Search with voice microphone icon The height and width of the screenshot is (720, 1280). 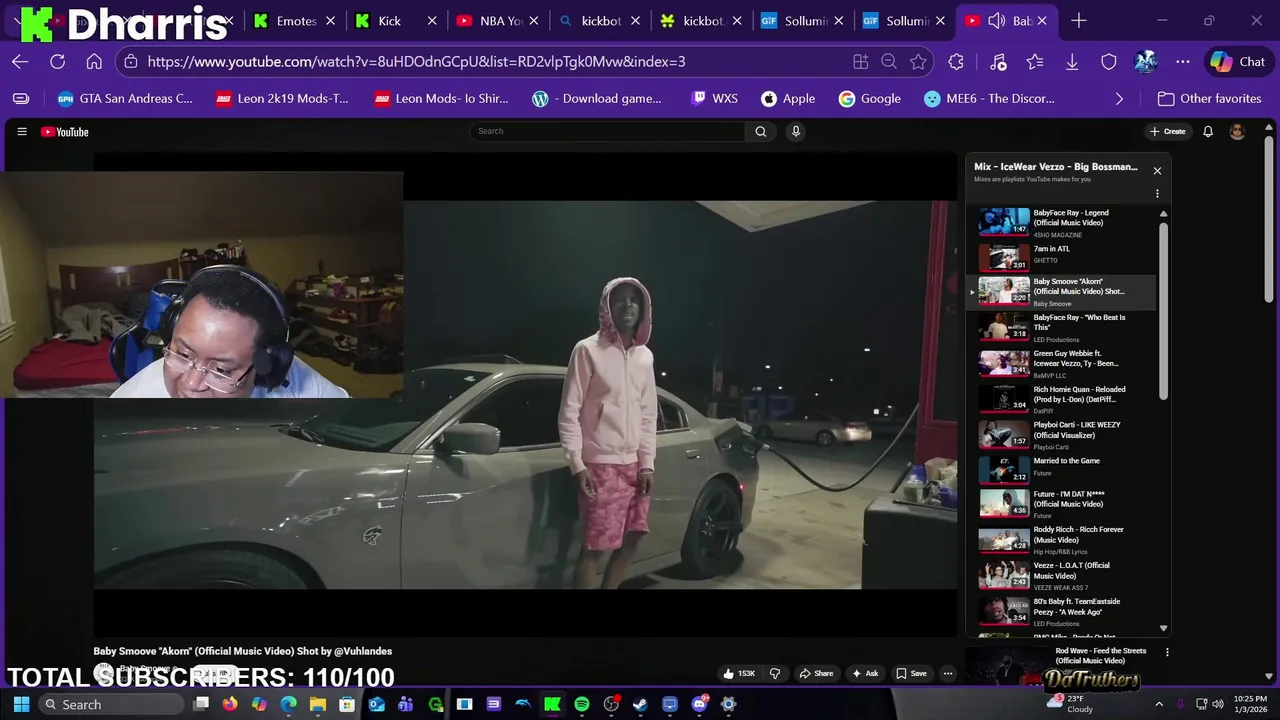point(796,131)
